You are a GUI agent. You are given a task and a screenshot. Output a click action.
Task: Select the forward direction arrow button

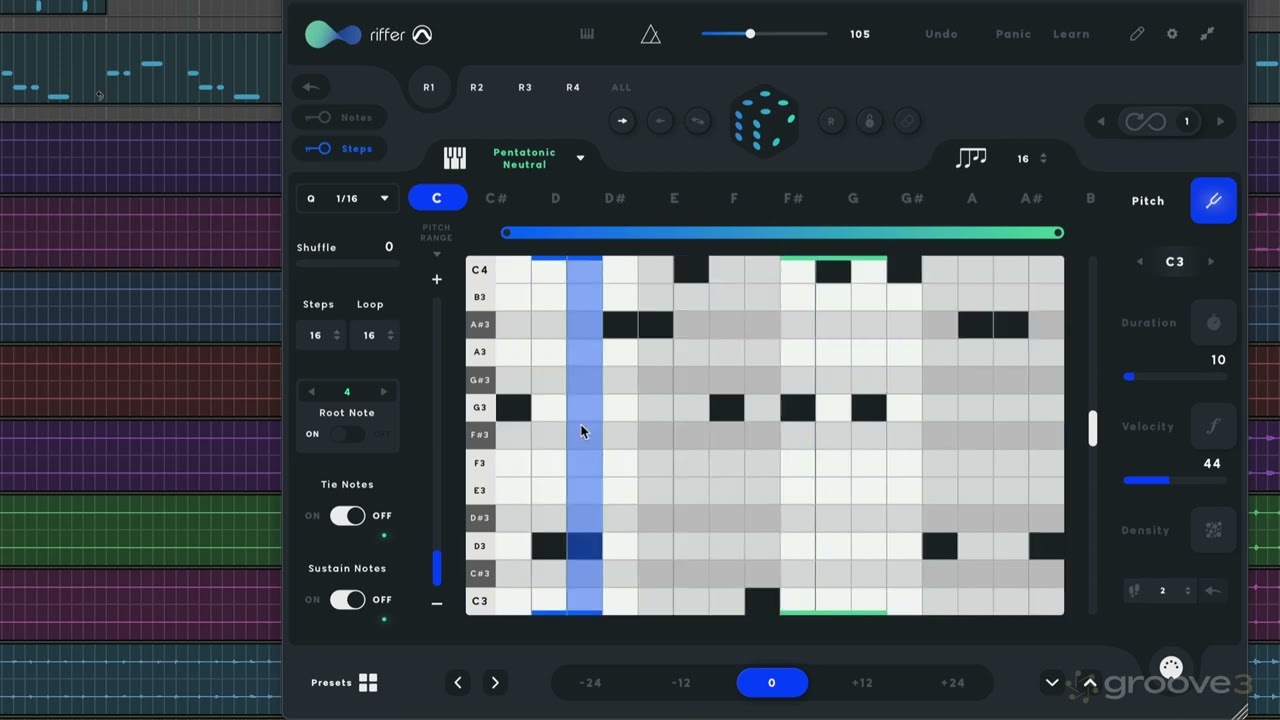pyautogui.click(x=622, y=121)
